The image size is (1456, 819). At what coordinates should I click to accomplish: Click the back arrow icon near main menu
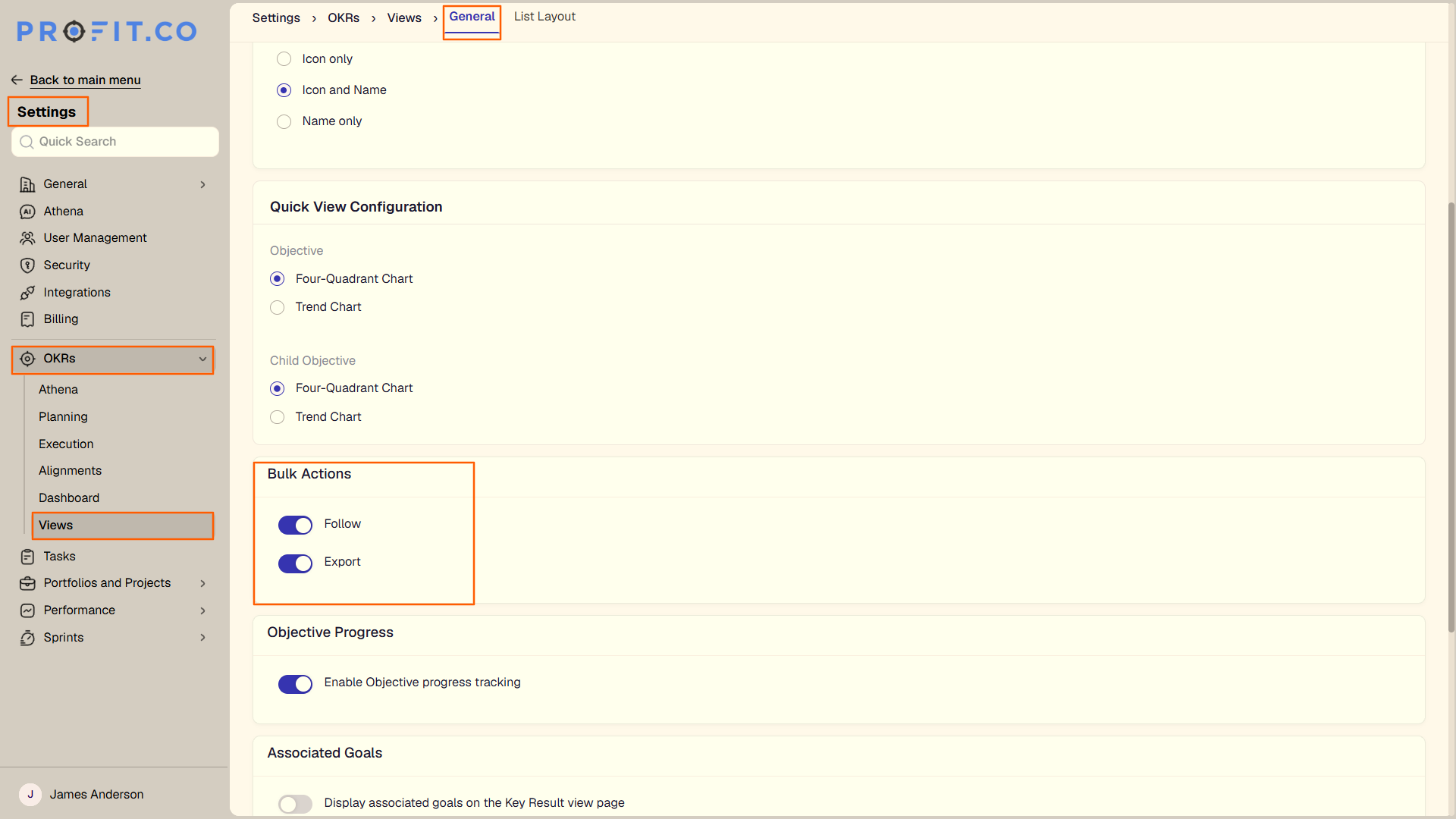point(17,80)
